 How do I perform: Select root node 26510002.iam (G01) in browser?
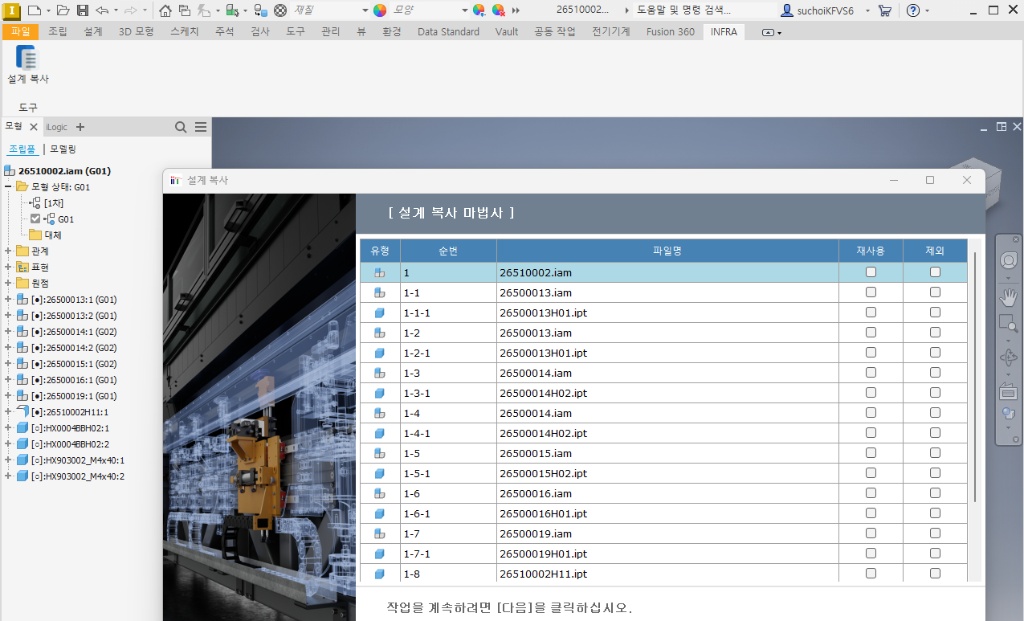tap(64, 171)
